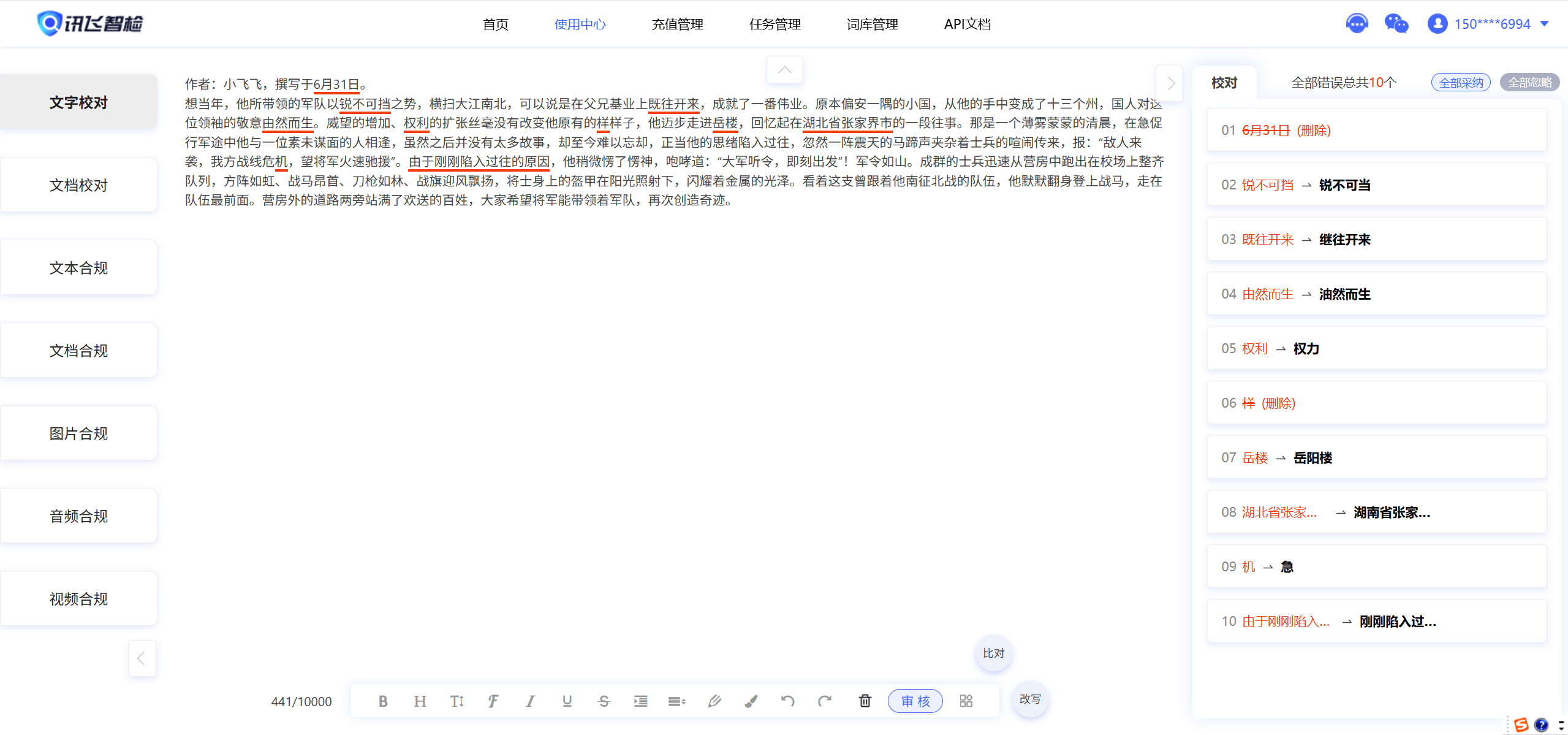
Task: Click the indent icon in the toolbar
Action: [x=640, y=701]
